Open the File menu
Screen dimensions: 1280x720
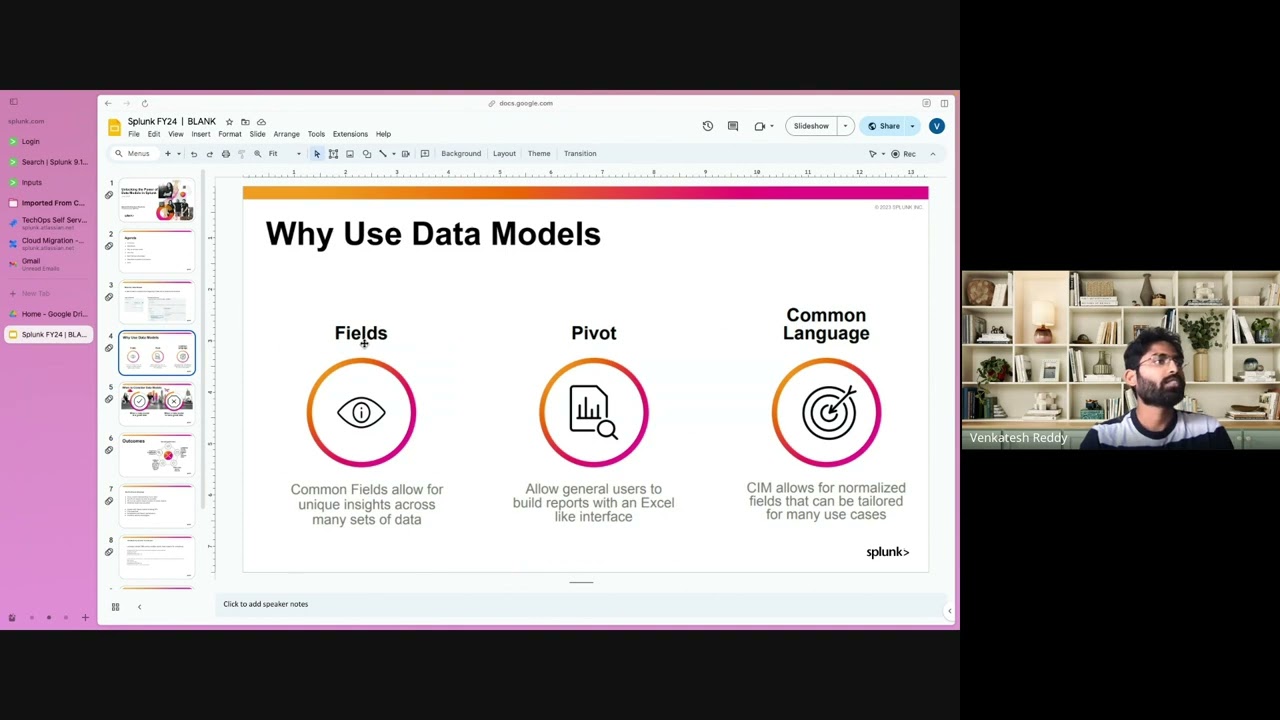[x=133, y=134]
